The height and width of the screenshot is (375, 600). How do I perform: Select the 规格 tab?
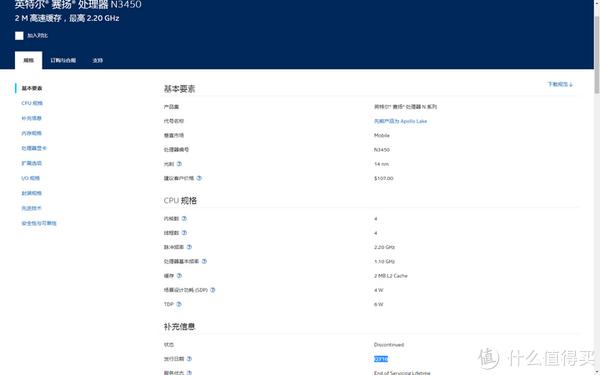[29, 60]
